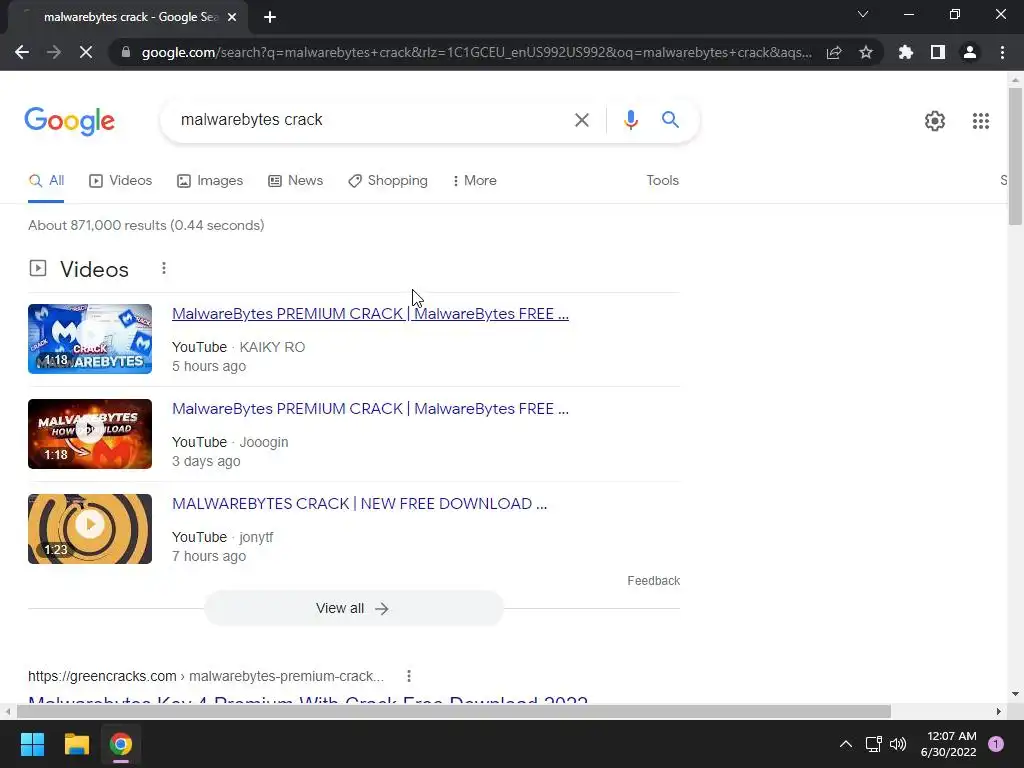Screen dimensions: 1024x768
Task: Open the Chrome side panel
Action: (x=938, y=52)
